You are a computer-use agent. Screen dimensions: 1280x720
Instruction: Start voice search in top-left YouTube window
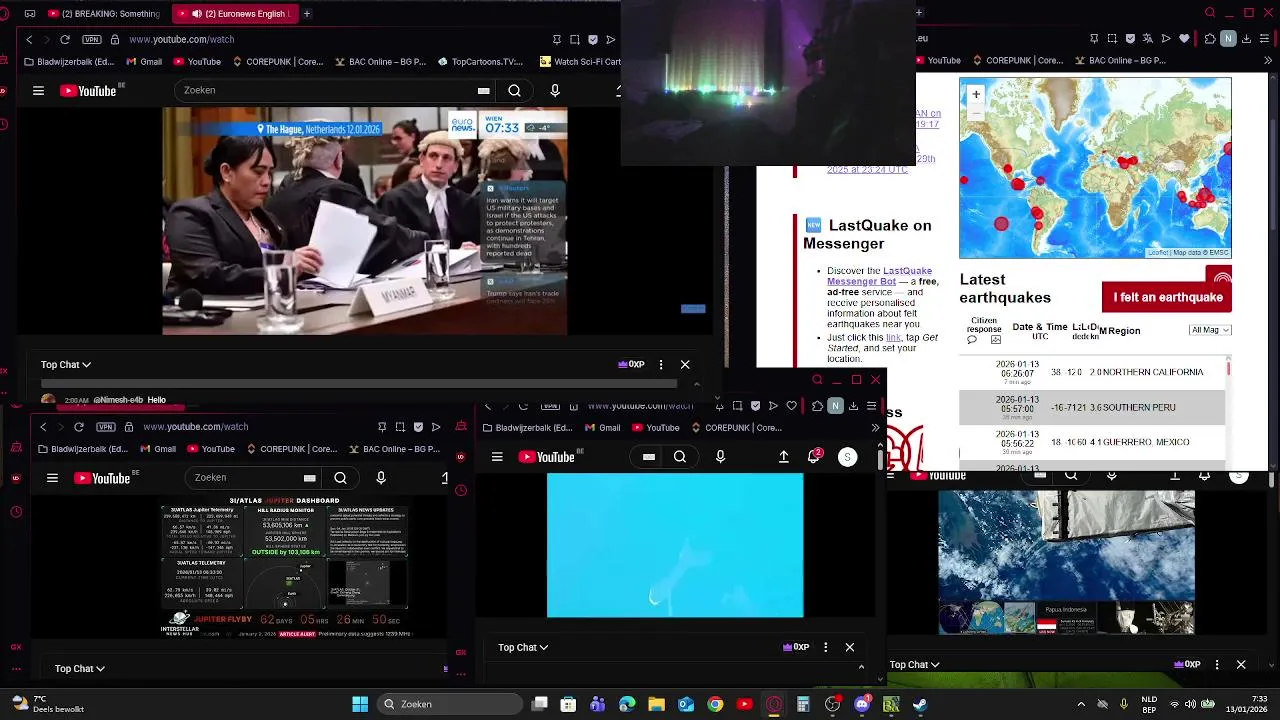[x=555, y=90]
